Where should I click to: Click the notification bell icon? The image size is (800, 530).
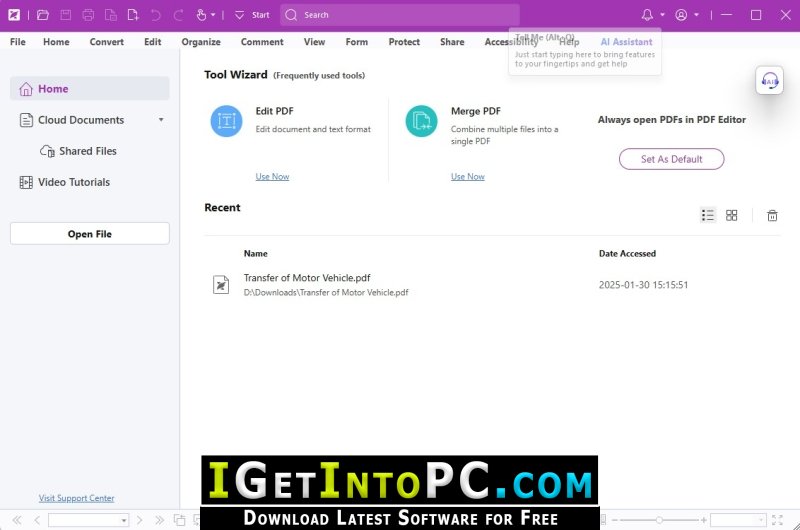(x=647, y=15)
